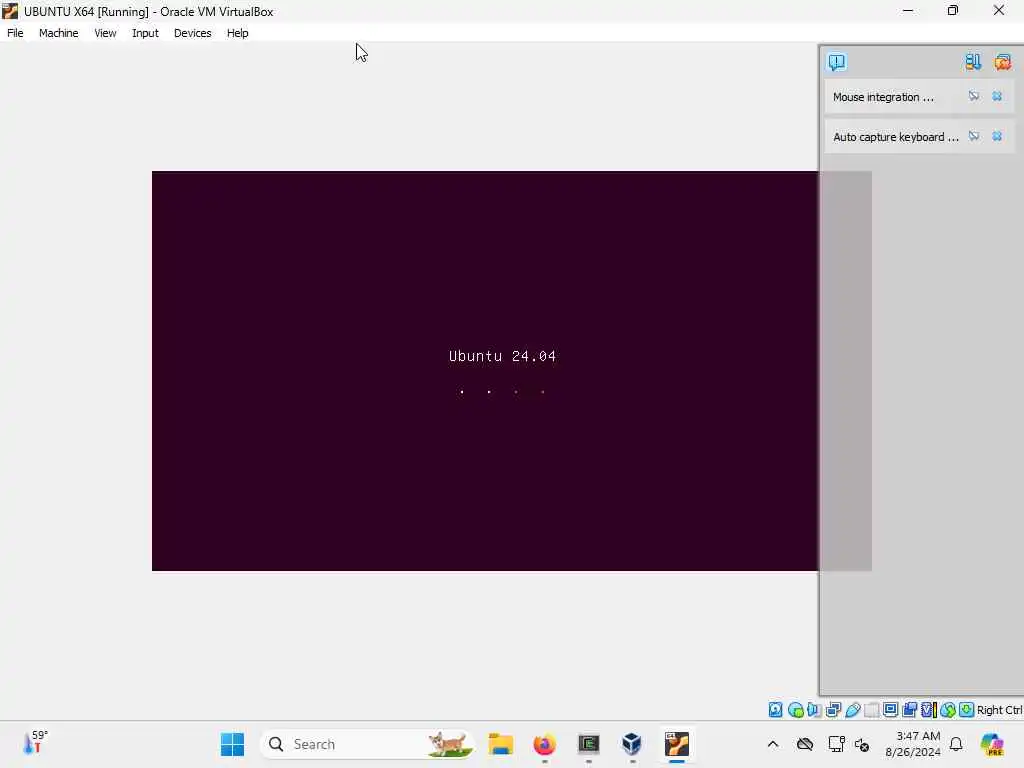Open the Devices menu
The height and width of the screenshot is (768, 1024).
(193, 33)
